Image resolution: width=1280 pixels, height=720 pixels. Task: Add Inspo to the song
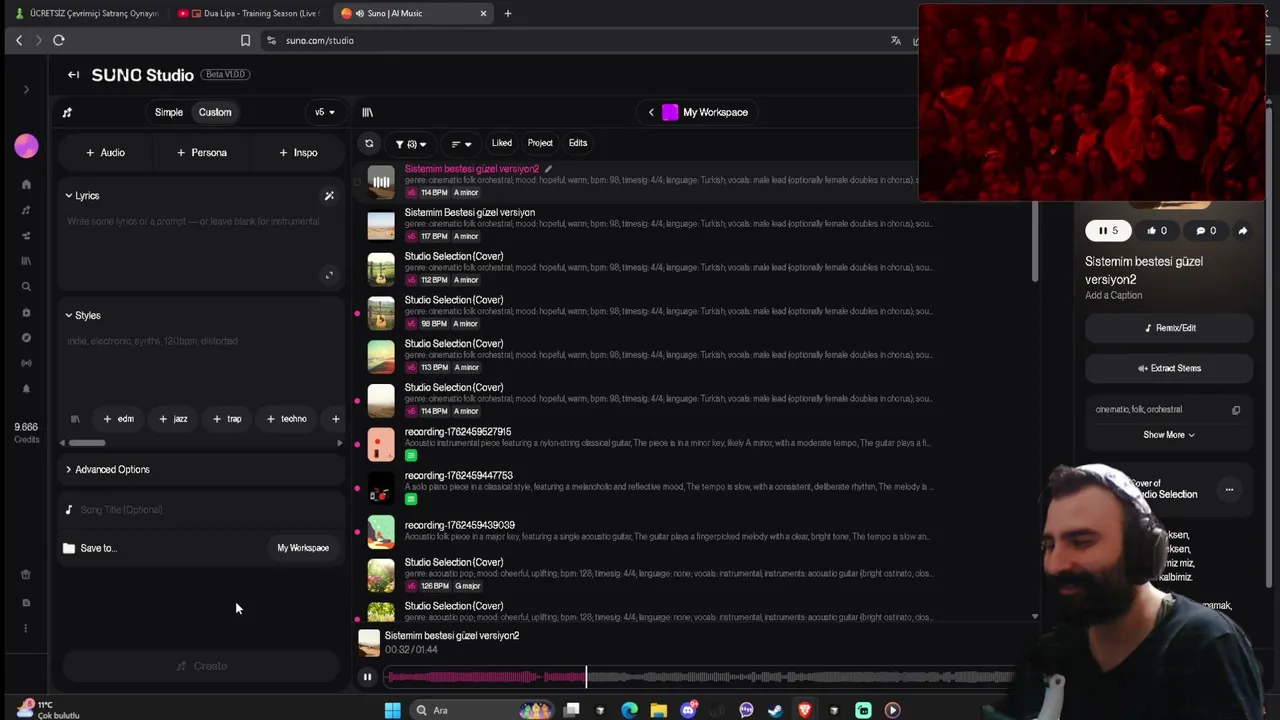(x=298, y=153)
